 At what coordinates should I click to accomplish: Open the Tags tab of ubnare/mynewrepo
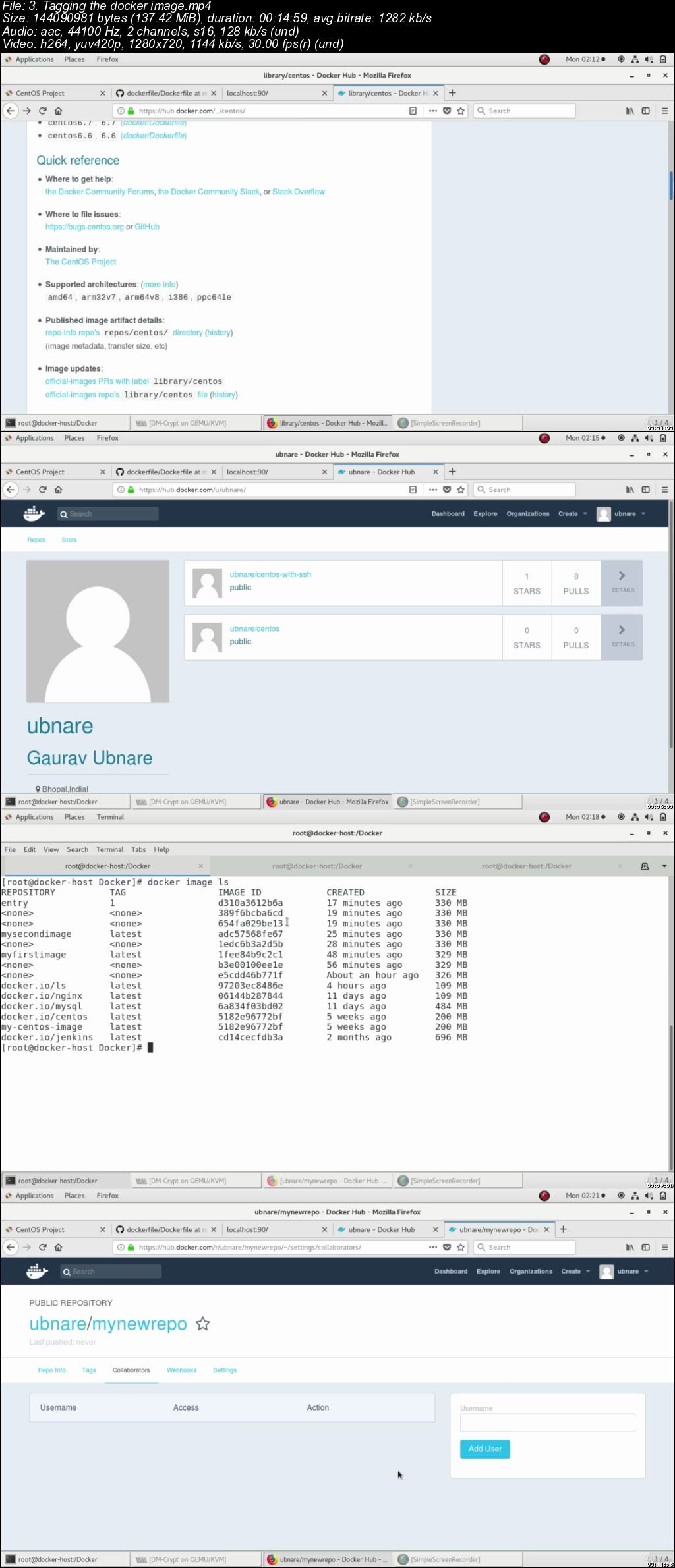click(89, 1370)
